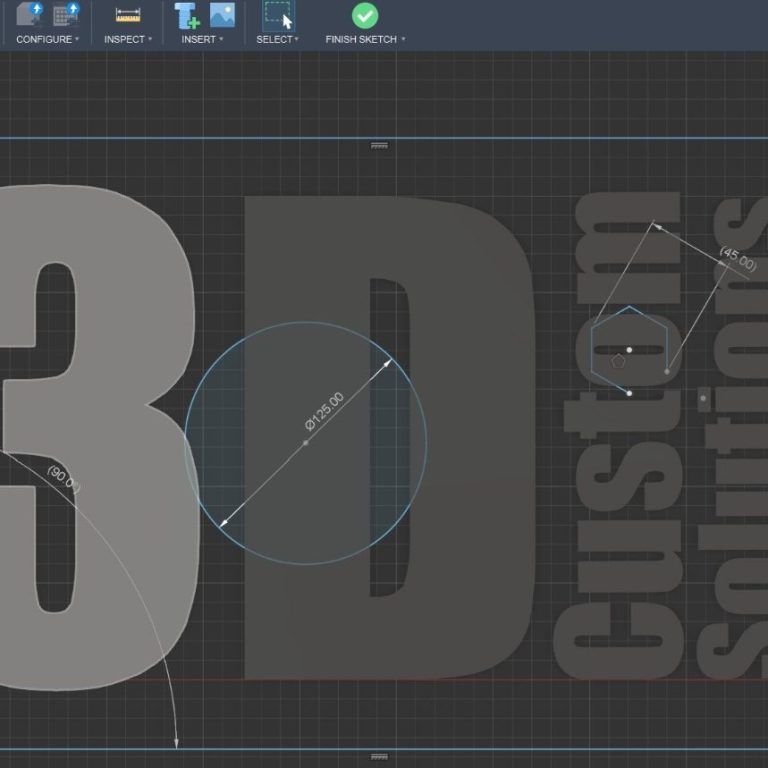Click the pentagon polygon glyph inside the hexagon
Image resolution: width=768 pixels, height=768 pixels.
[618, 360]
